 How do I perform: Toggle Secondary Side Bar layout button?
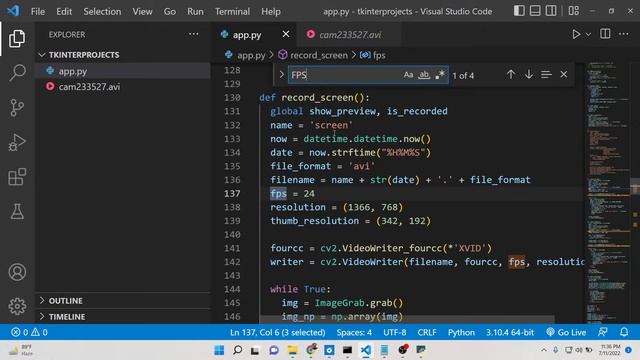[551, 11]
